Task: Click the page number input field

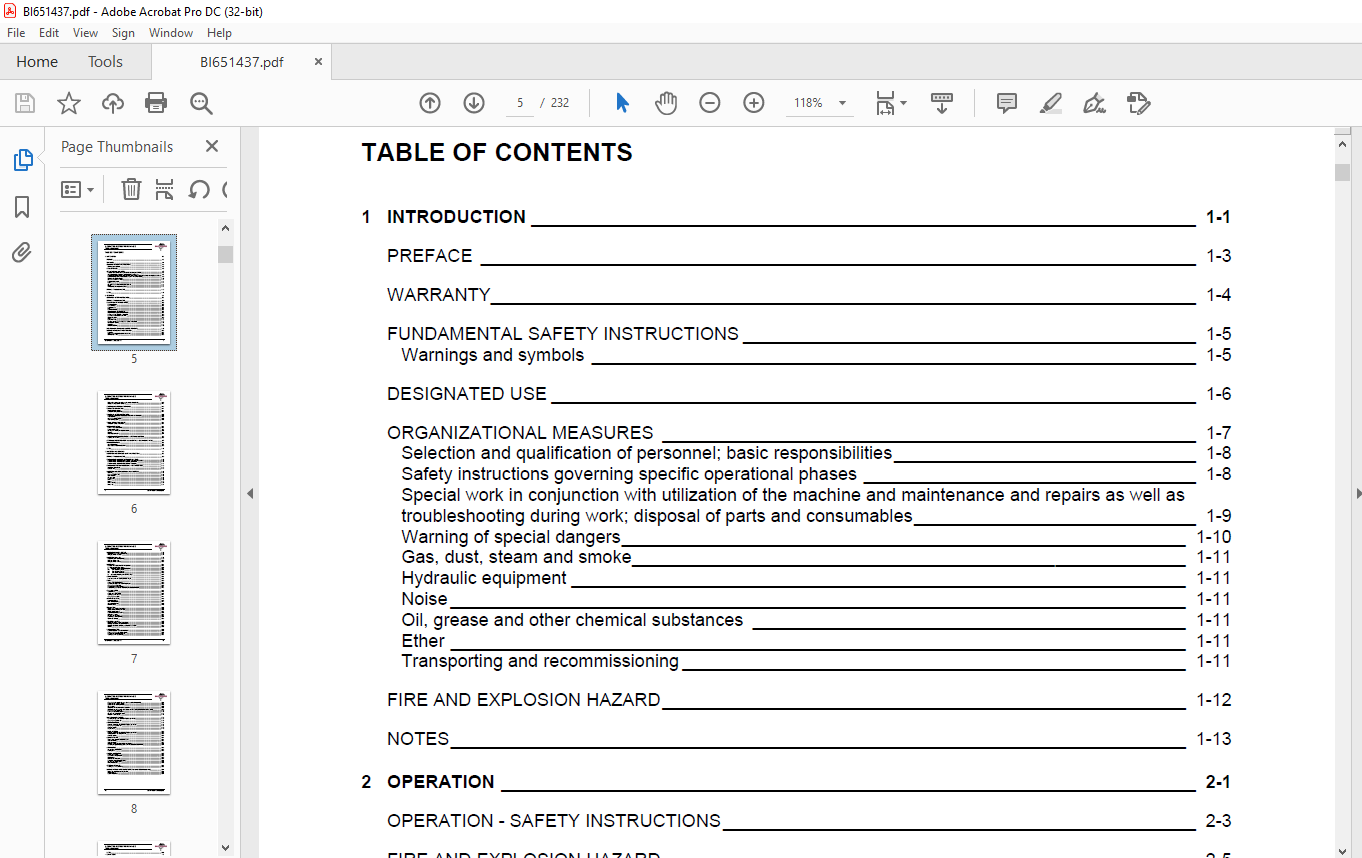Action: point(519,103)
